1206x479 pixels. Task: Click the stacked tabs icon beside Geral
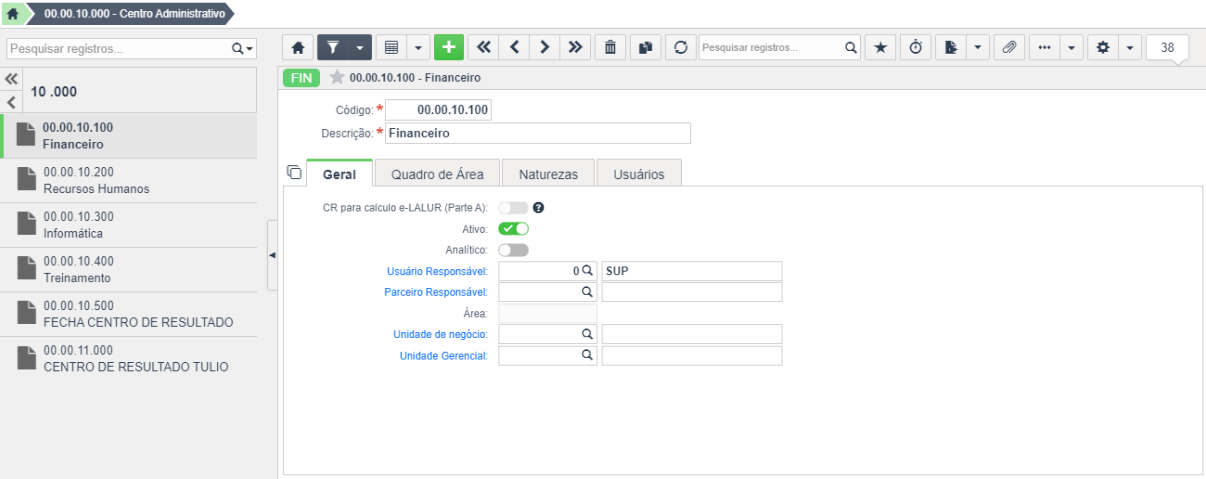(294, 172)
